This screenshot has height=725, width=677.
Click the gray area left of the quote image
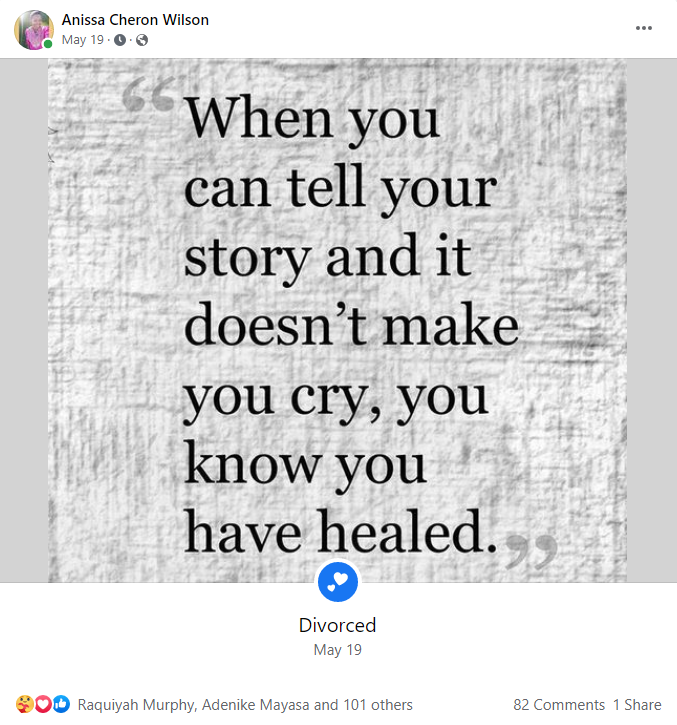pyautogui.click(x=24, y=320)
